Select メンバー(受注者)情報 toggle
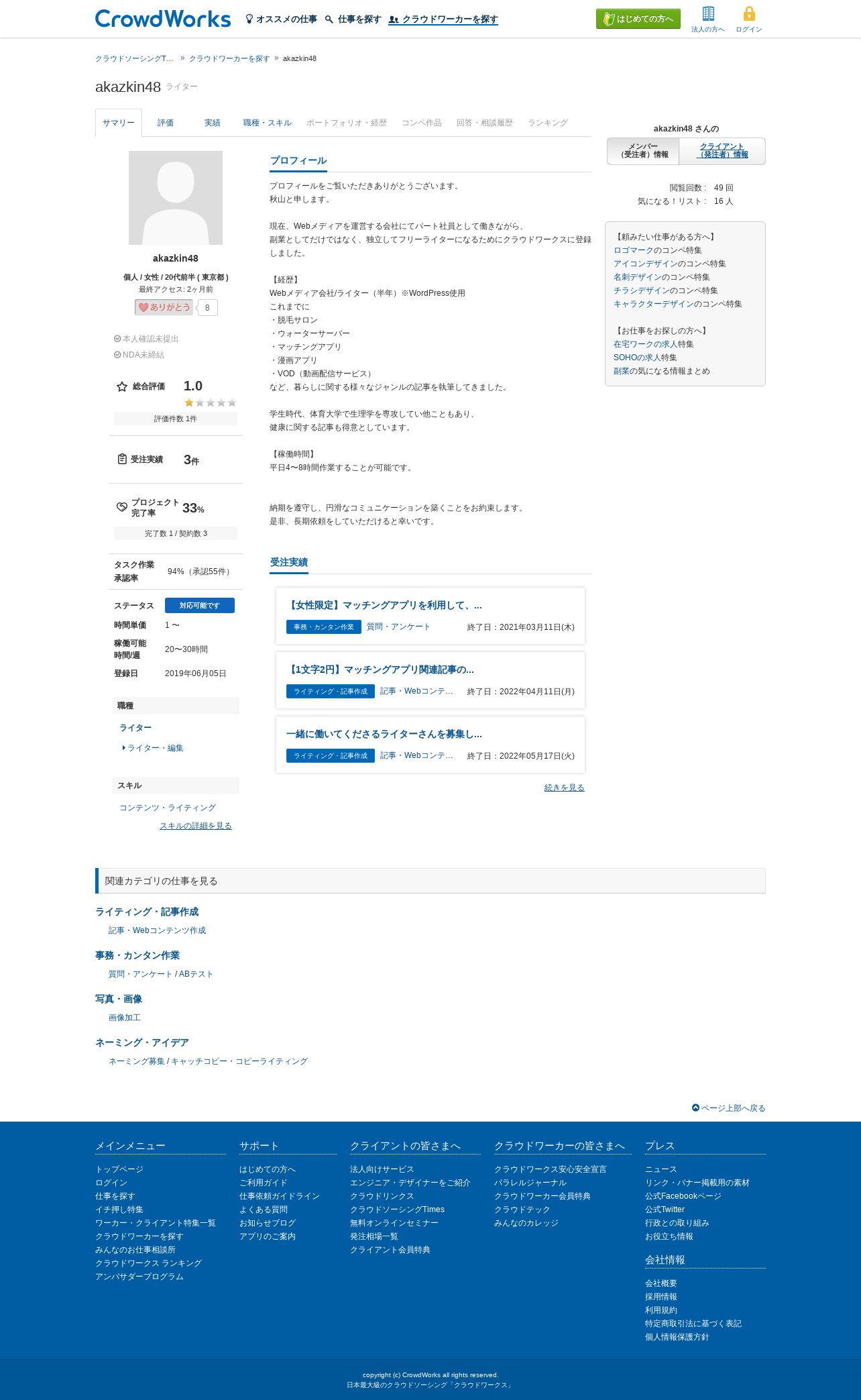The height and width of the screenshot is (1400, 861). pos(644,151)
